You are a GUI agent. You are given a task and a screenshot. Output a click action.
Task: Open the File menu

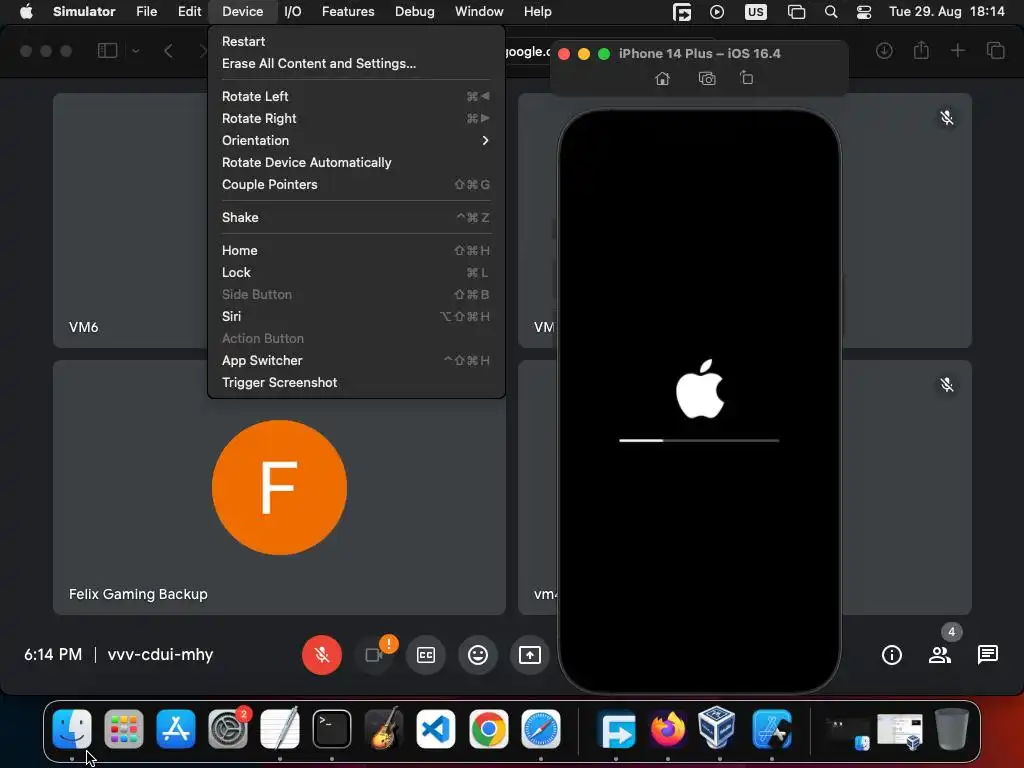point(146,12)
